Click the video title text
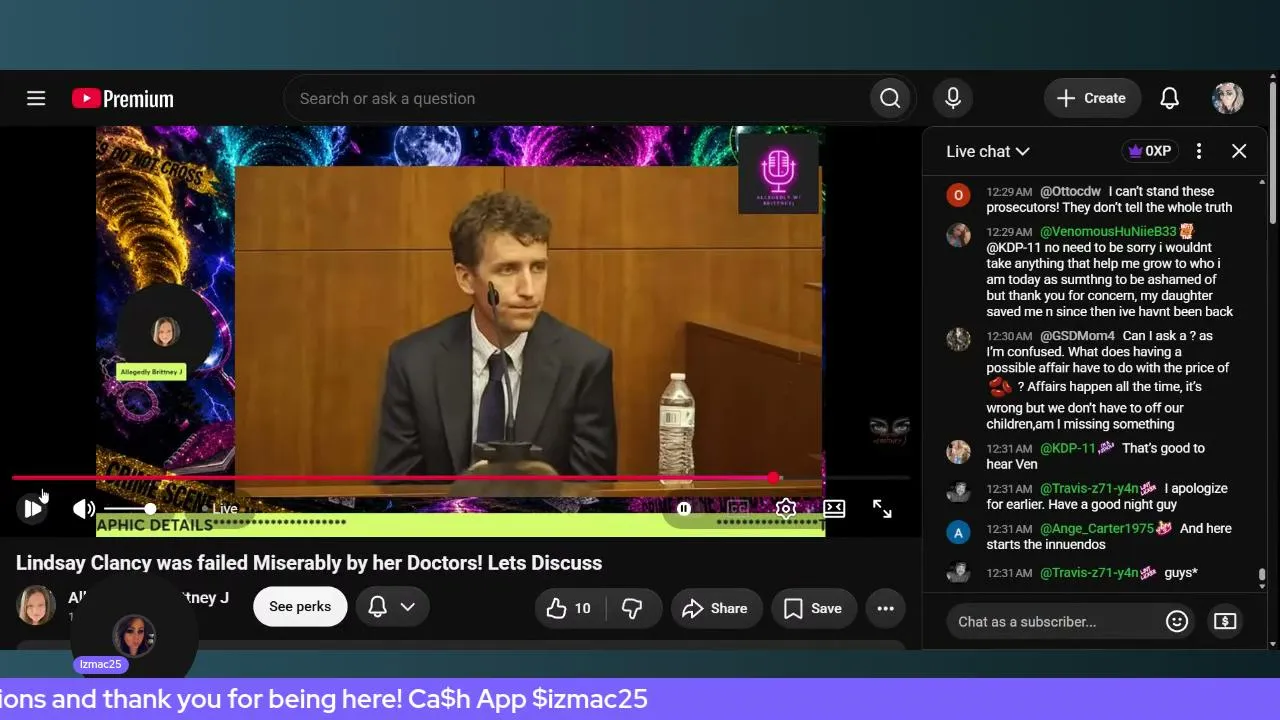1280x720 pixels. pos(309,563)
